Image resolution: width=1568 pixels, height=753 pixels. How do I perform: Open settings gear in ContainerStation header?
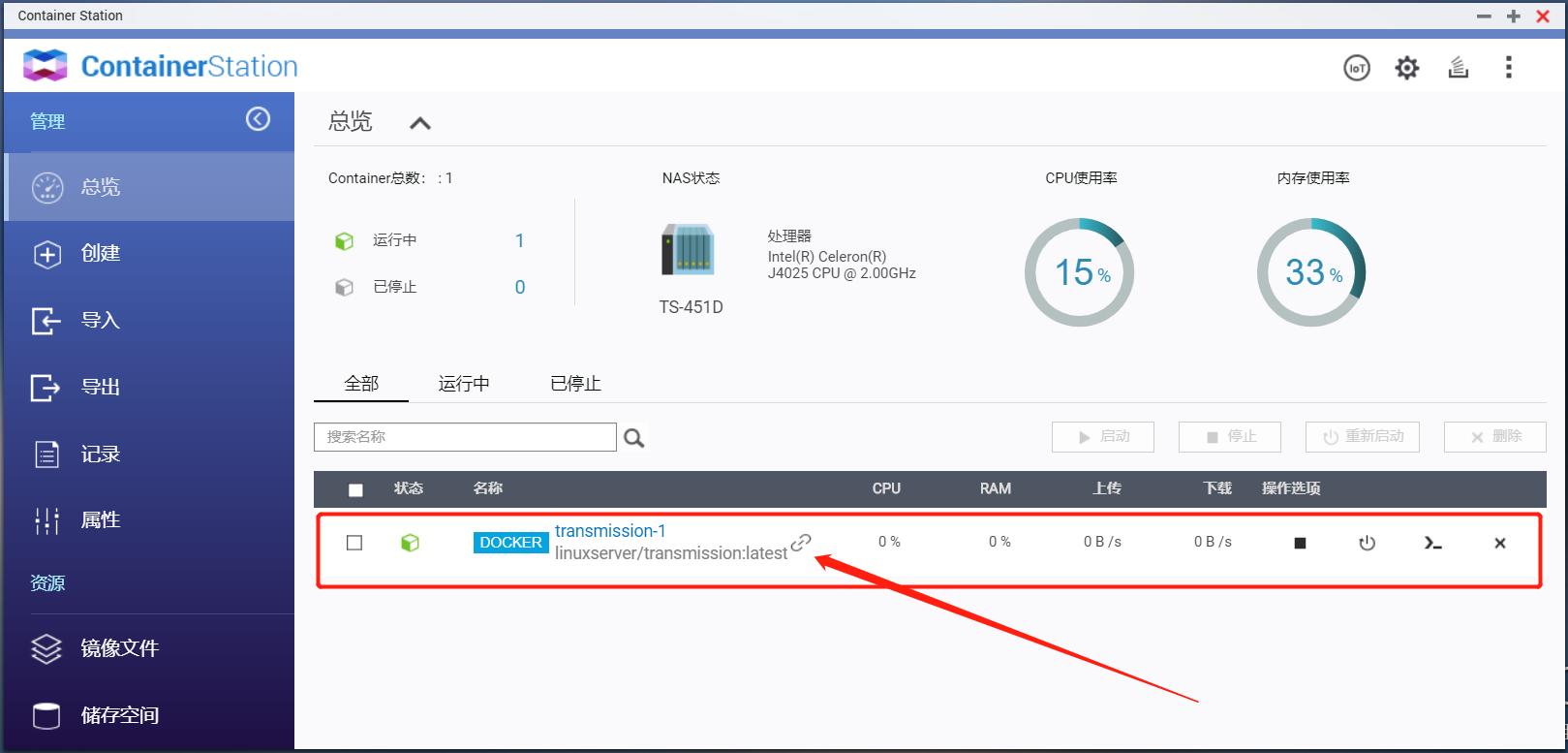(x=1406, y=68)
